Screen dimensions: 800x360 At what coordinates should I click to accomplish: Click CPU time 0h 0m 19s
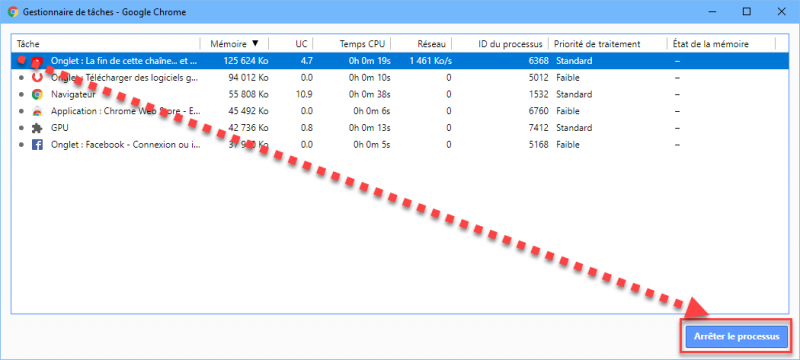pos(369,61)
